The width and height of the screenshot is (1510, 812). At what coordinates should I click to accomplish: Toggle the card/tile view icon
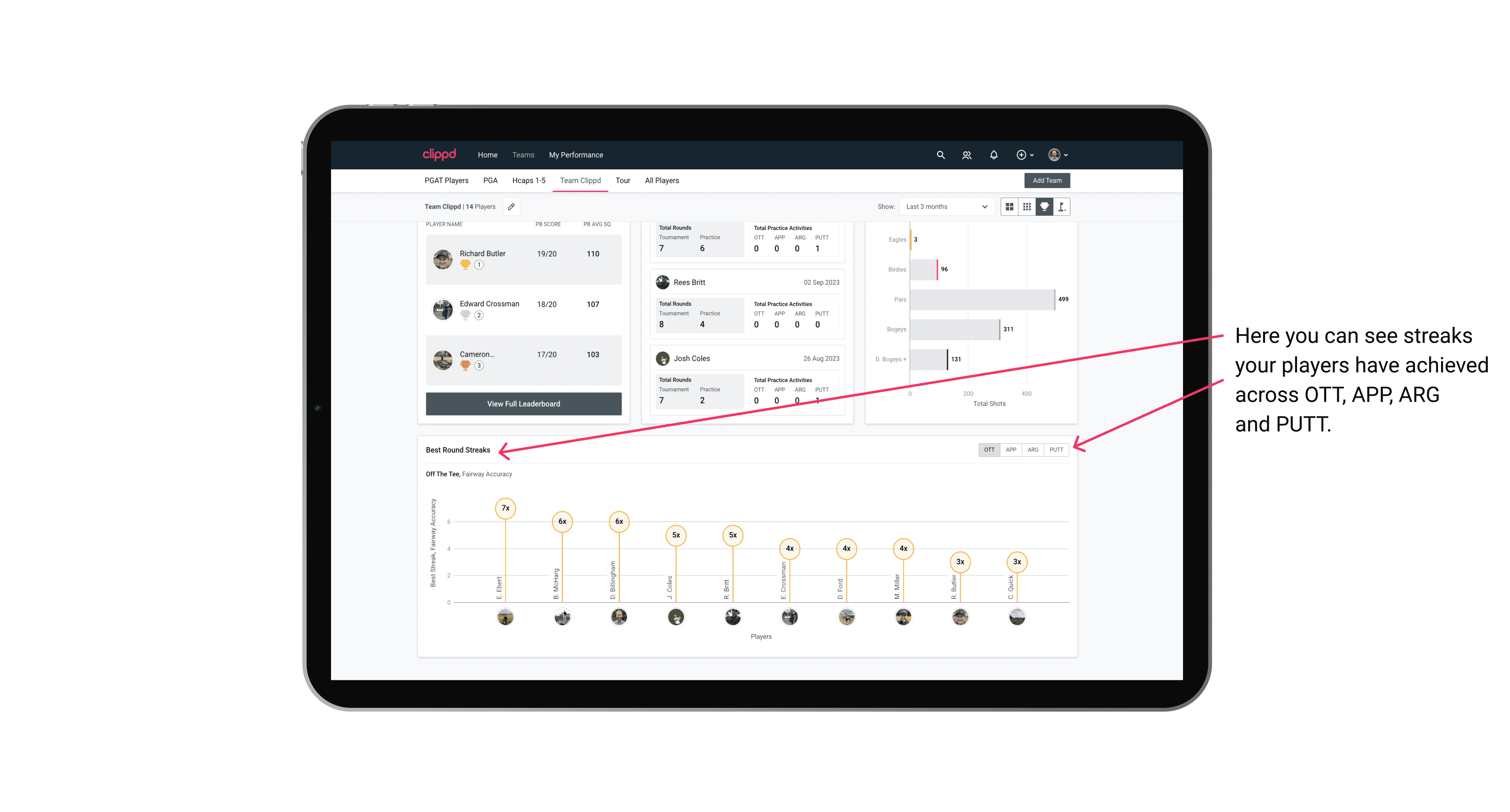tap(1009, 207)
